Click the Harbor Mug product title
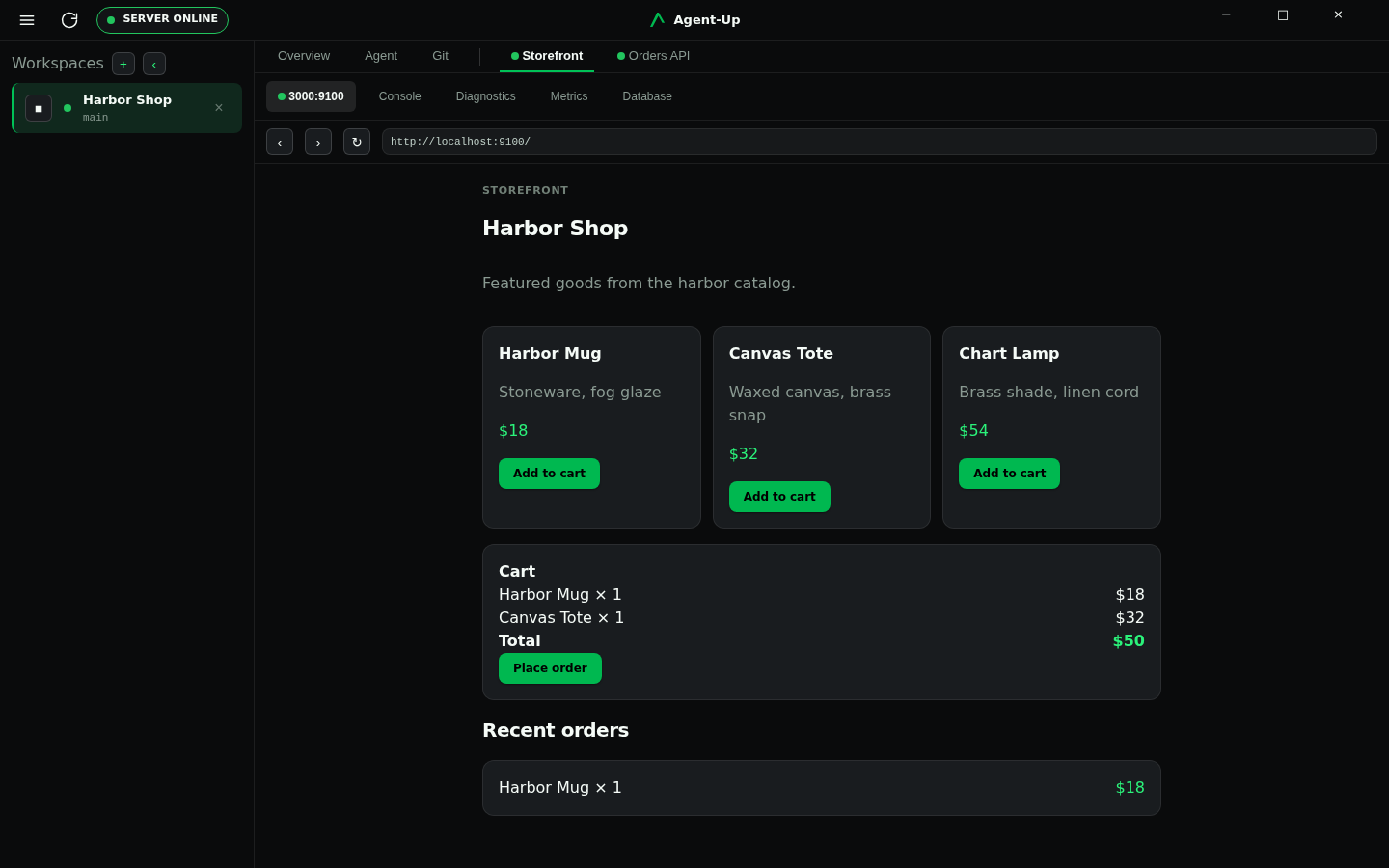The height and width of the screenshot is (868, 1389). pyautogui.click(x=550, y=353)
